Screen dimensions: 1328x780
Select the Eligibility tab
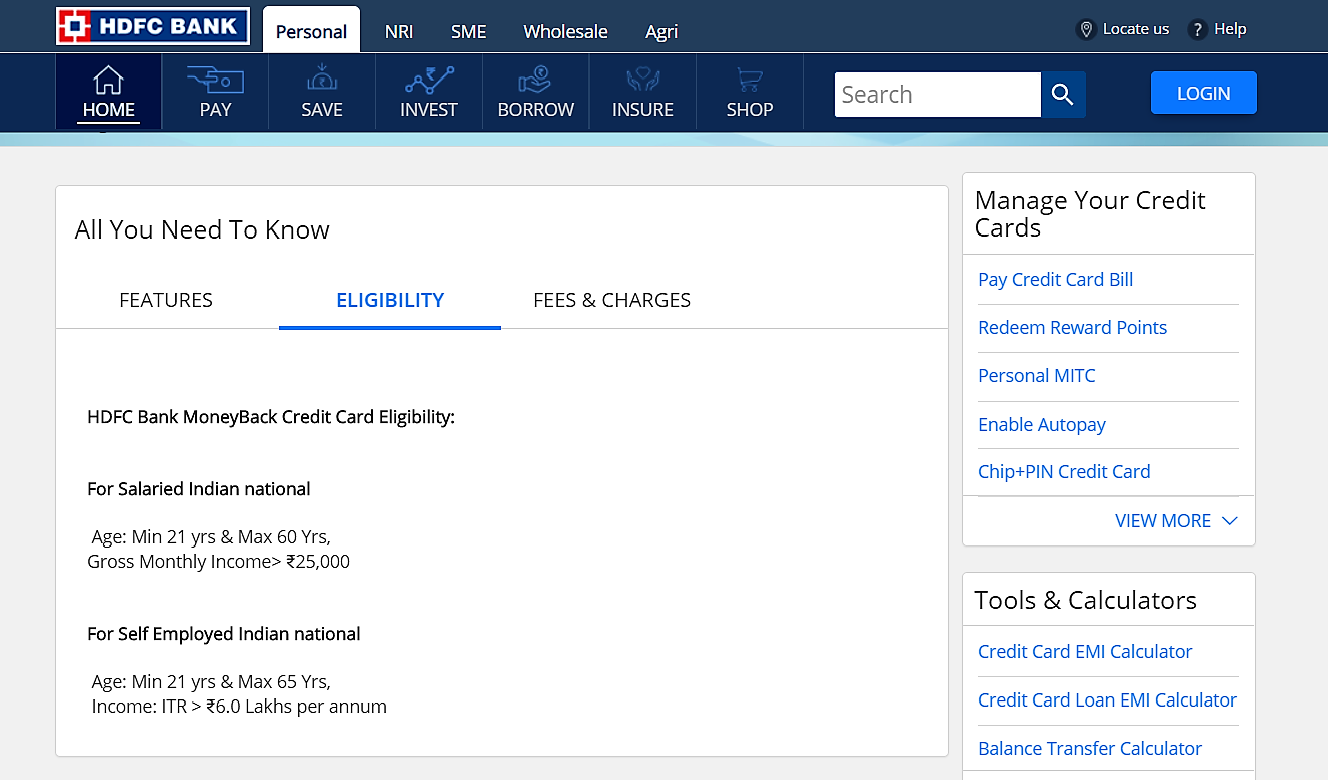[x=390, y=300]
